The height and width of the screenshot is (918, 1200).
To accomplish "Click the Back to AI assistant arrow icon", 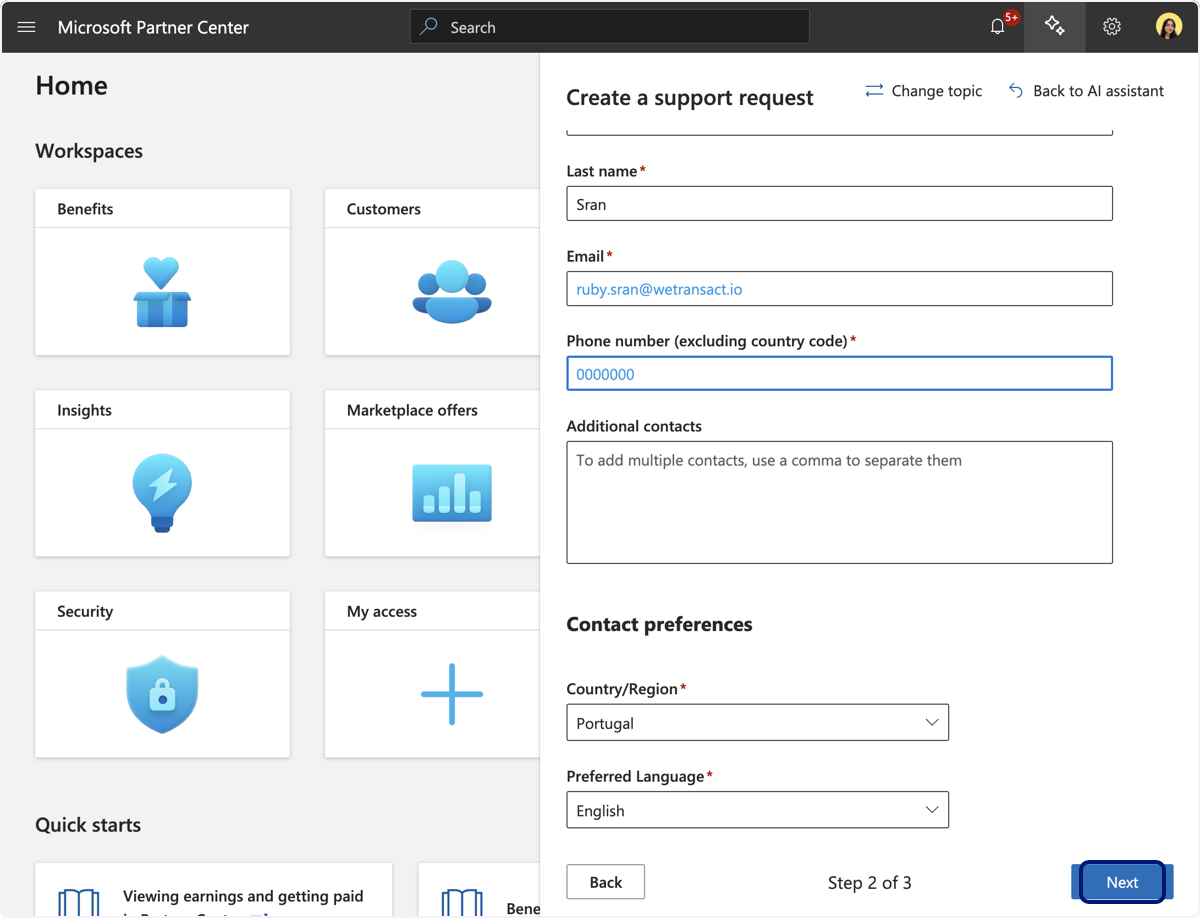I will 1016,91.
